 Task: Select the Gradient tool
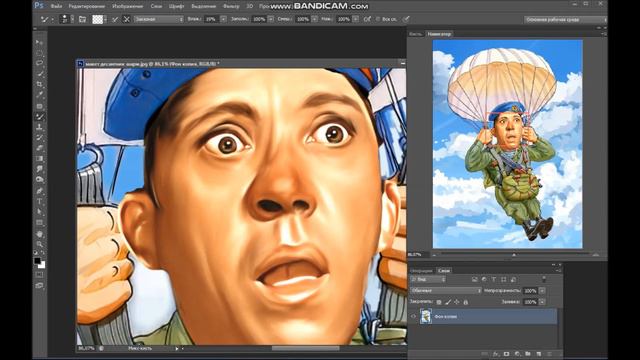(x=39, y=159)
